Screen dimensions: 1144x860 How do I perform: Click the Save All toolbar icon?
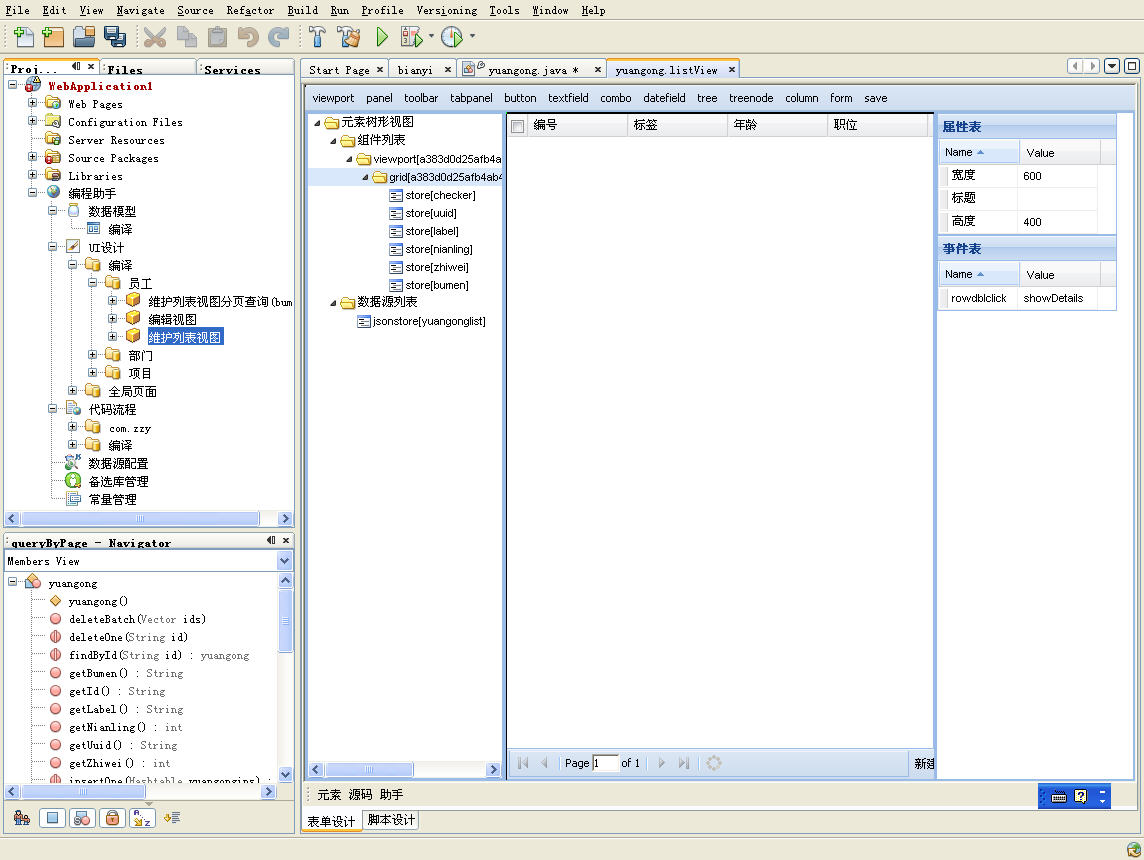click(x=114, y=36)
